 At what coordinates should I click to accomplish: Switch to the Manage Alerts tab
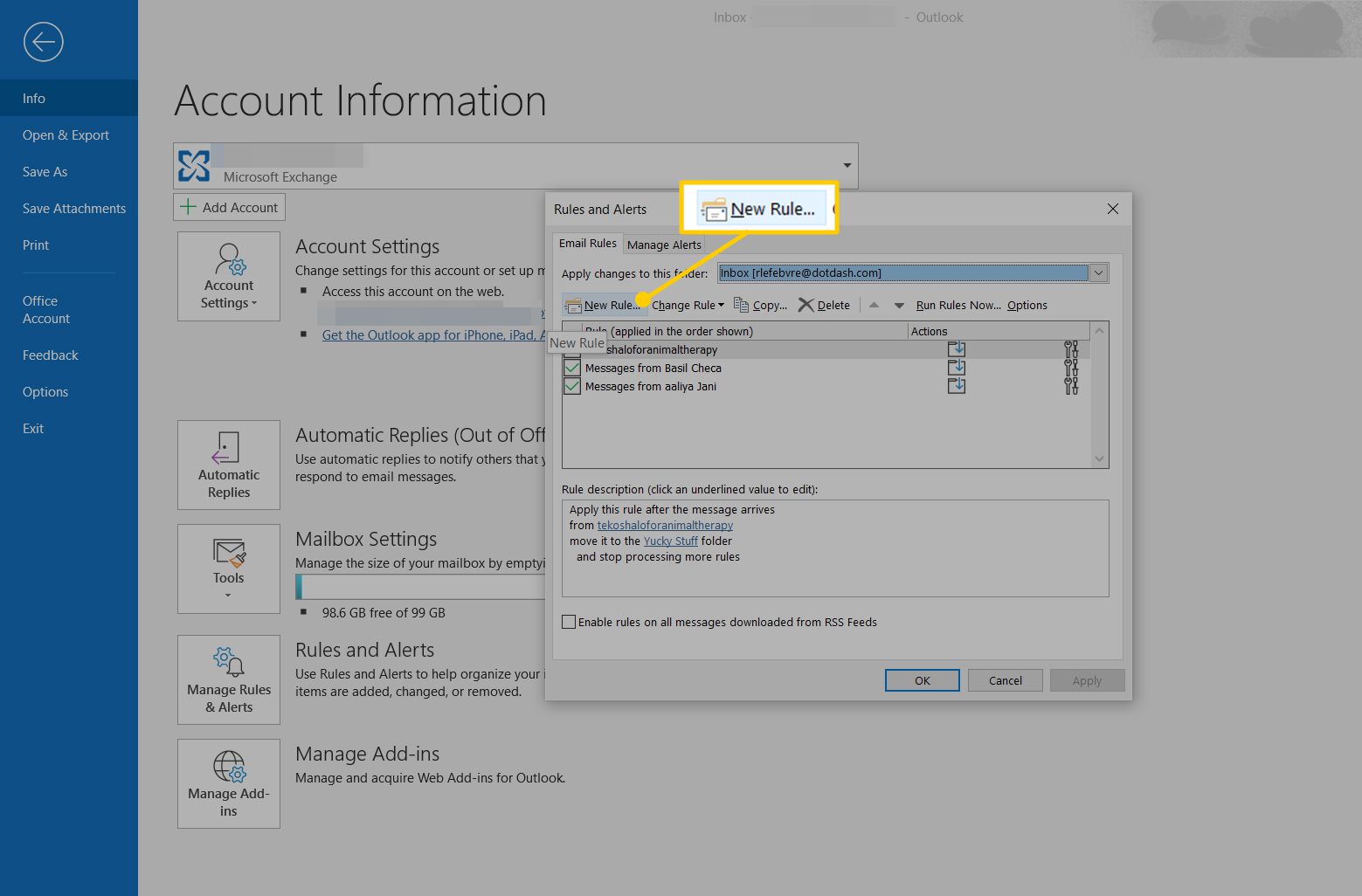[x=664, y=245]
